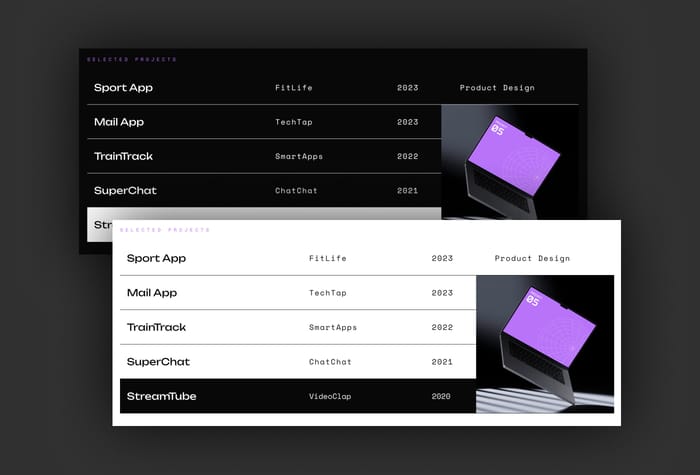Click Product Design label in the dark panel
This screenshot has width=700, height=475.
[497, 88]
